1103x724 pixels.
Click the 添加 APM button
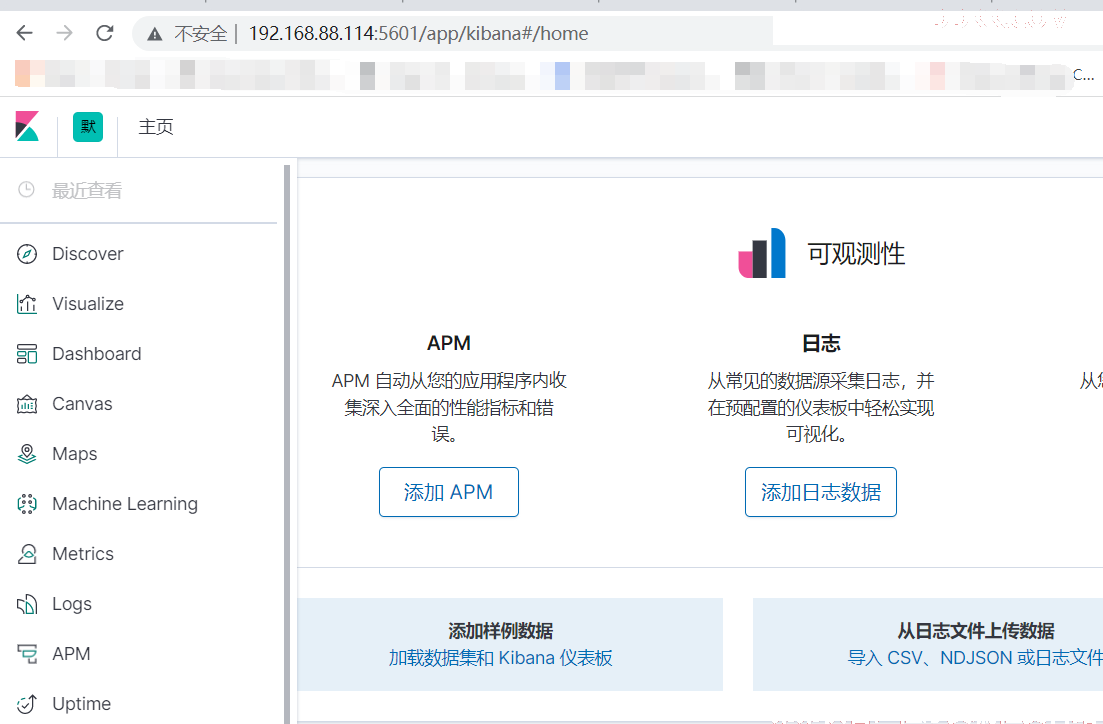pos(449,492)
